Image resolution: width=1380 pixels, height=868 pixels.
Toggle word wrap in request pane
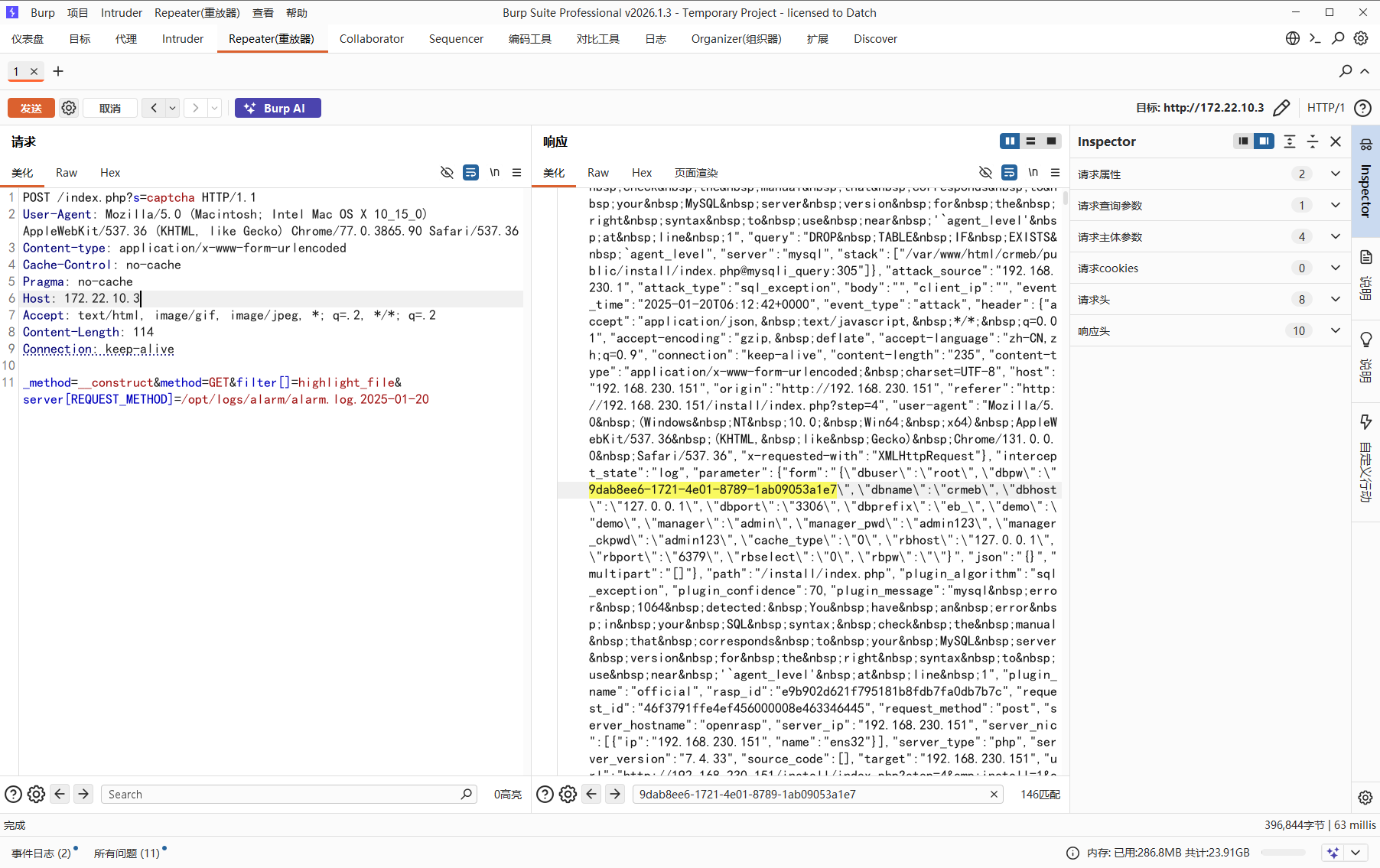click(x=471, y=173)
